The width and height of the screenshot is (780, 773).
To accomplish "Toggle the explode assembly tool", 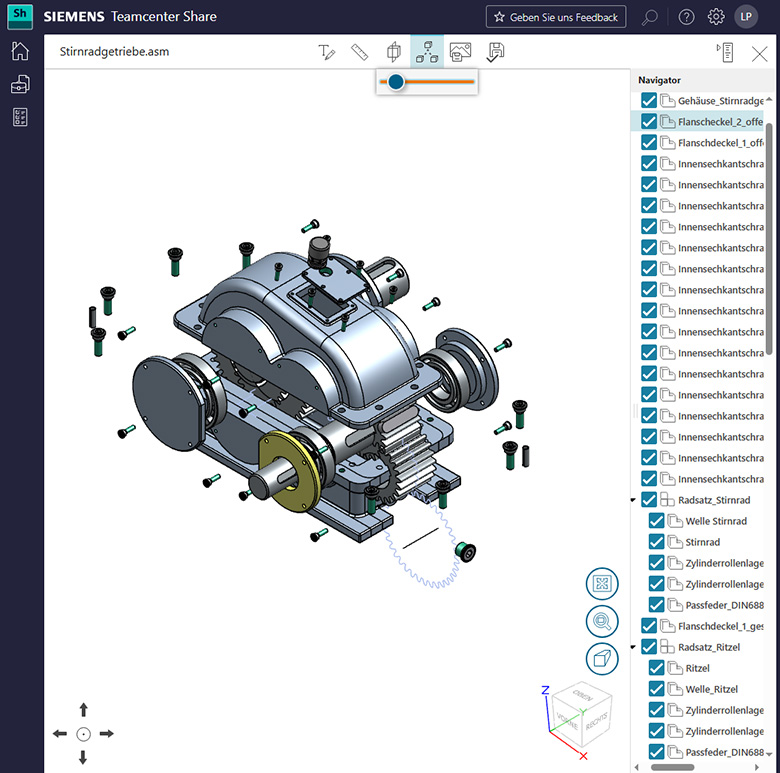I will tap(427, 52).
